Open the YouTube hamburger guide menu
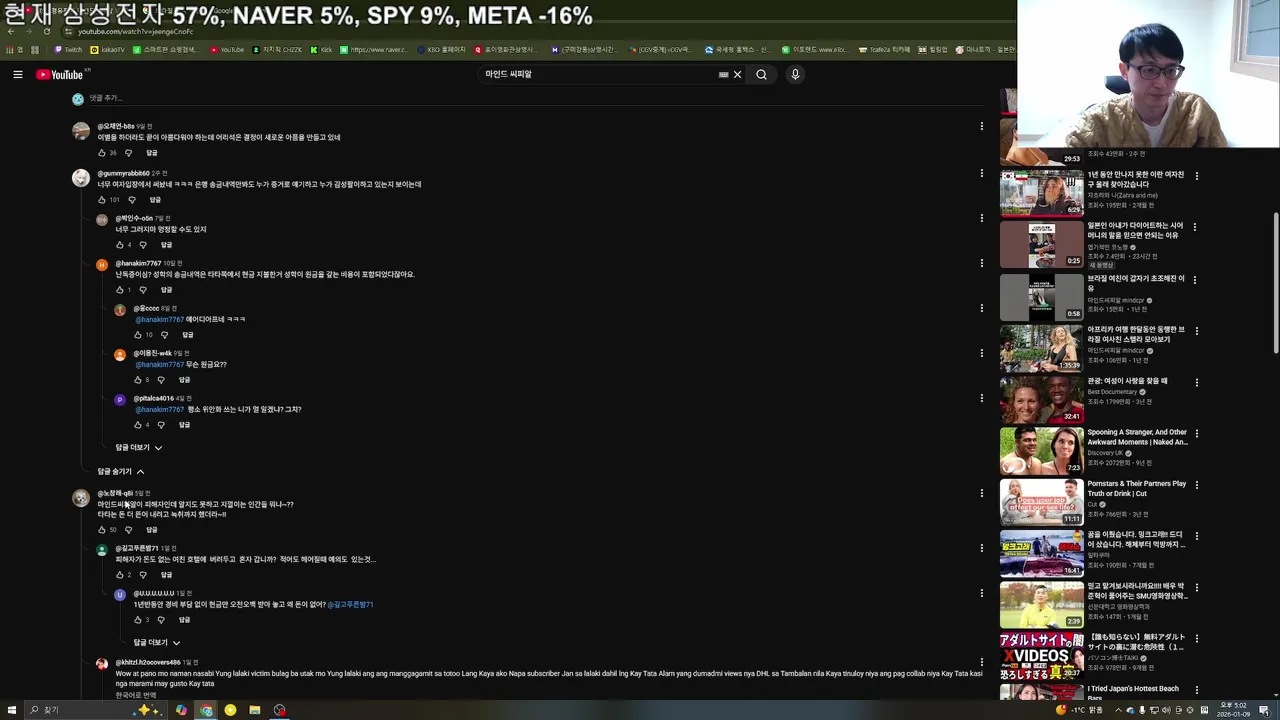1280x720 pixels. point(18,74)
